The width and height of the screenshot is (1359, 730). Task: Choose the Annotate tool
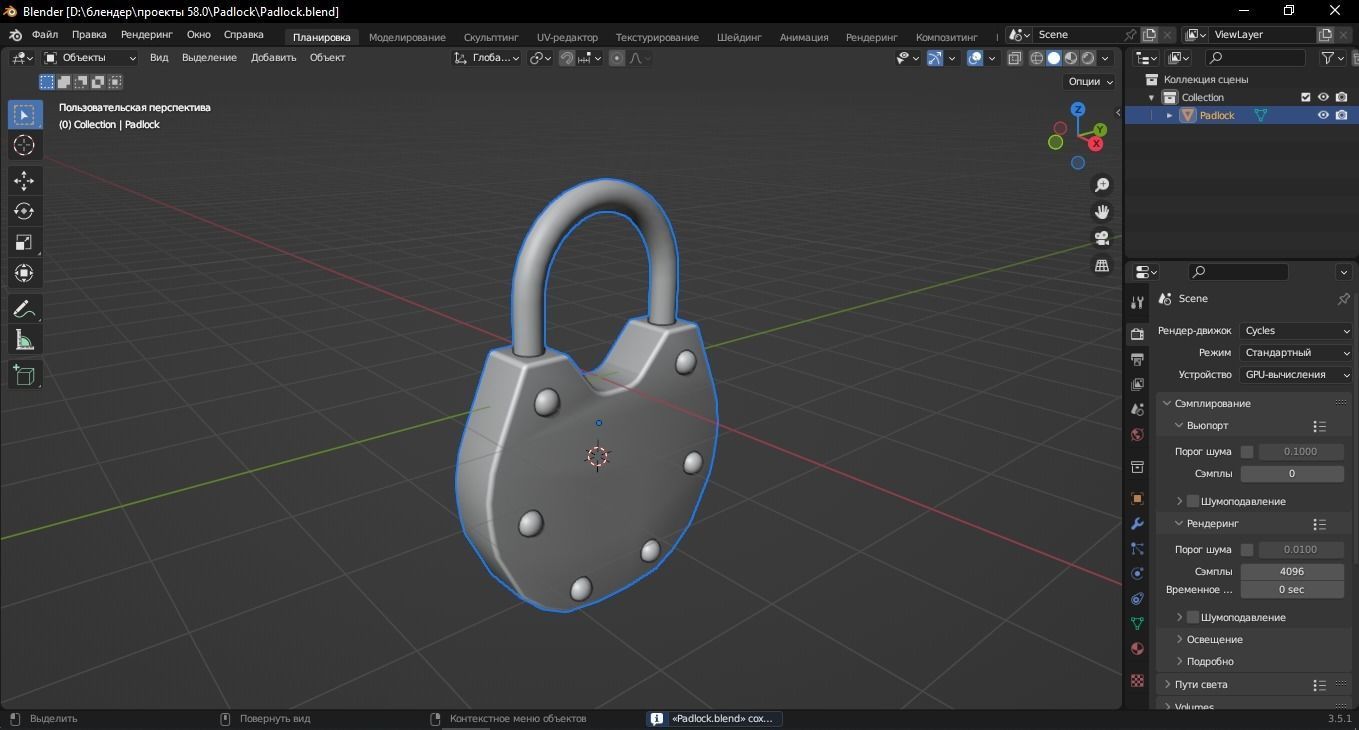pyautogui.click(x=24, y=308)
